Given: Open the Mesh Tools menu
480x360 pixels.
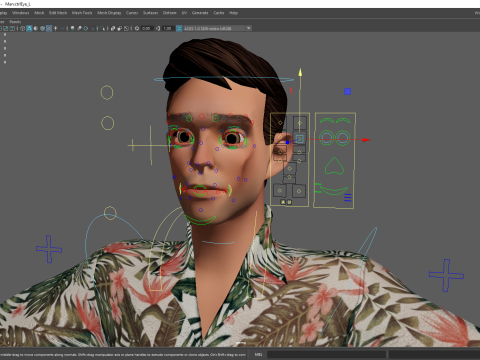Looking at the screenshot, I should click(x=82, y=13).
